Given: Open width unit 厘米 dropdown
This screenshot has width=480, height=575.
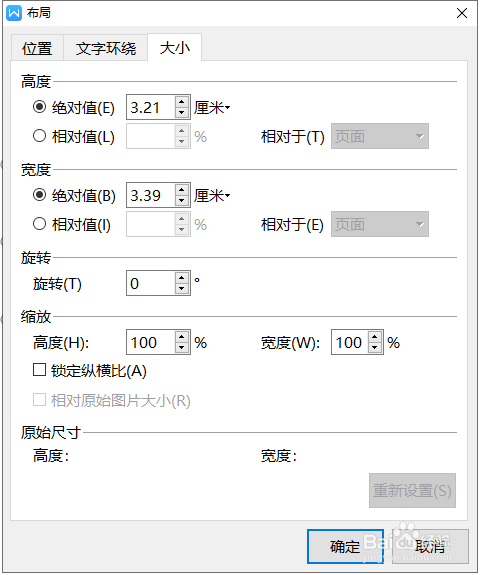Looking at the screenshot, I should tap(212, 195).
